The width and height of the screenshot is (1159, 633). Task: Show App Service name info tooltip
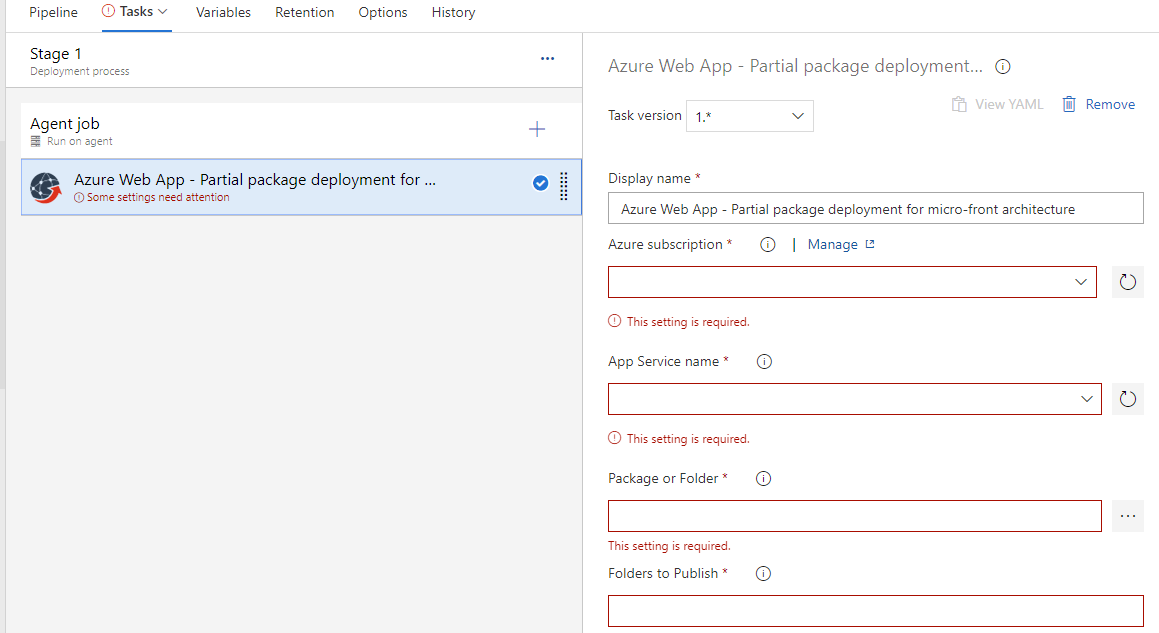764,362
